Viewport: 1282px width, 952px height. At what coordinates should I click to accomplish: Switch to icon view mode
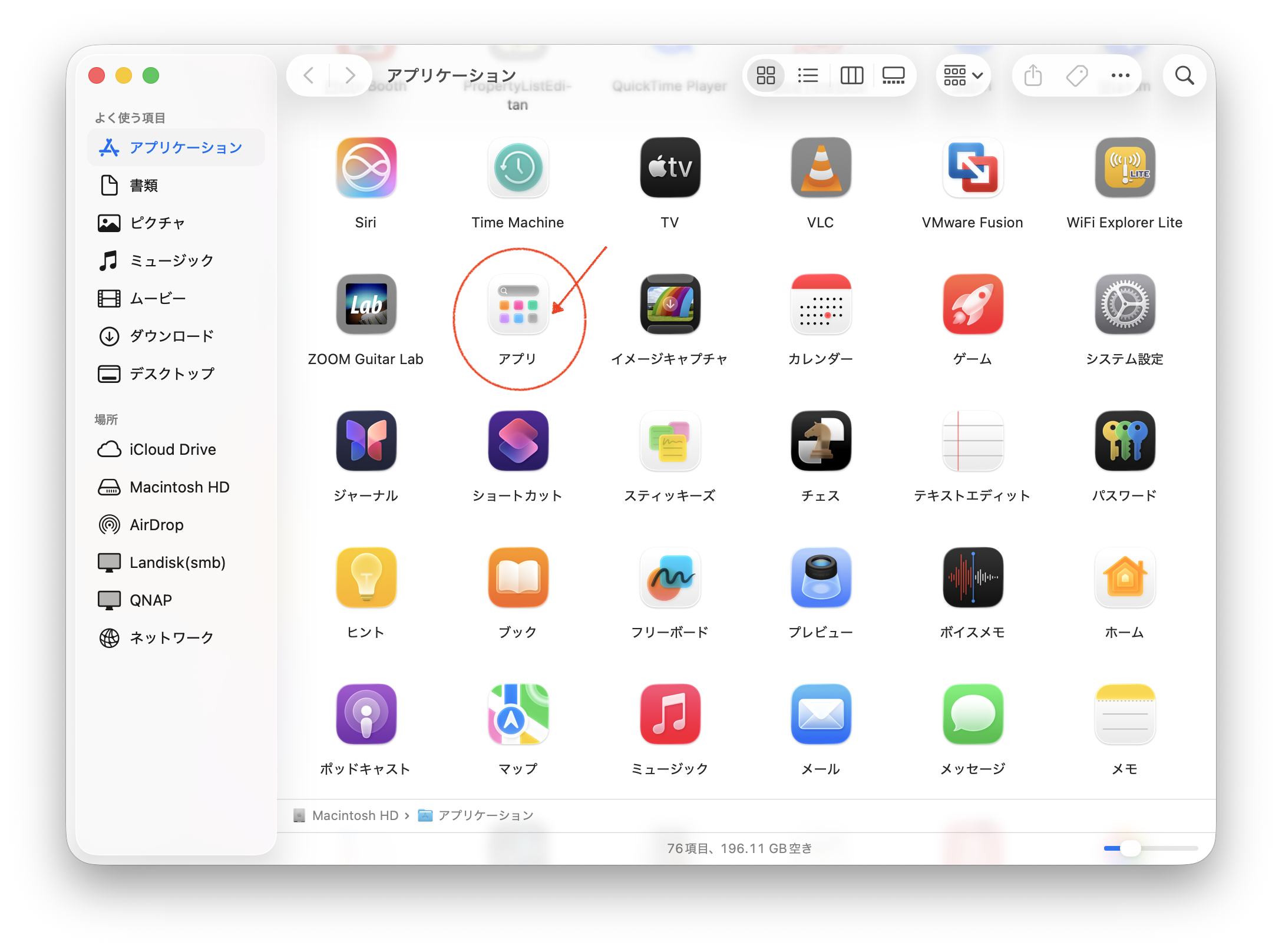click(765, 75)
